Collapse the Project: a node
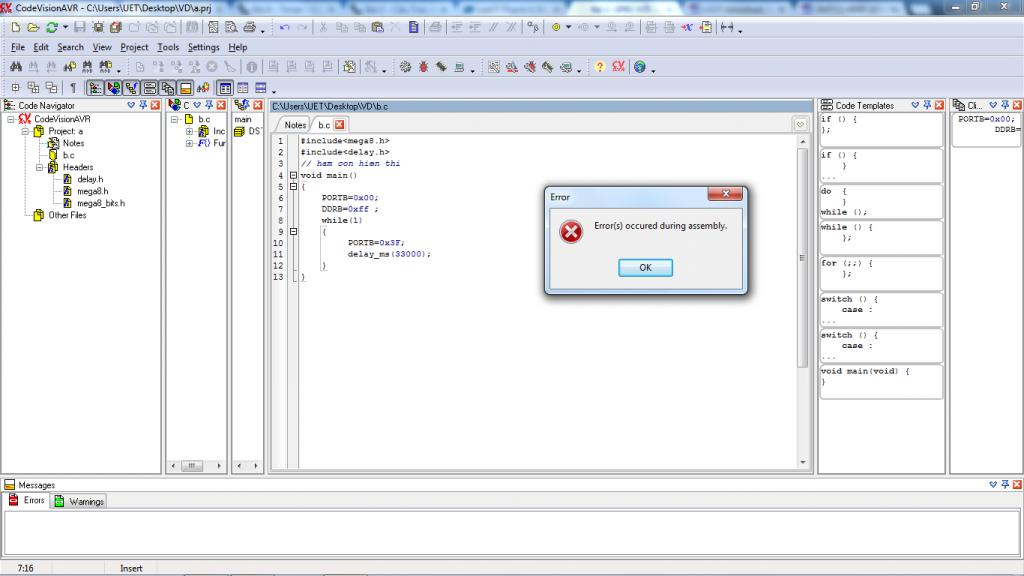Viewport: 1024px width, 576px height. [x=25, y=131]
